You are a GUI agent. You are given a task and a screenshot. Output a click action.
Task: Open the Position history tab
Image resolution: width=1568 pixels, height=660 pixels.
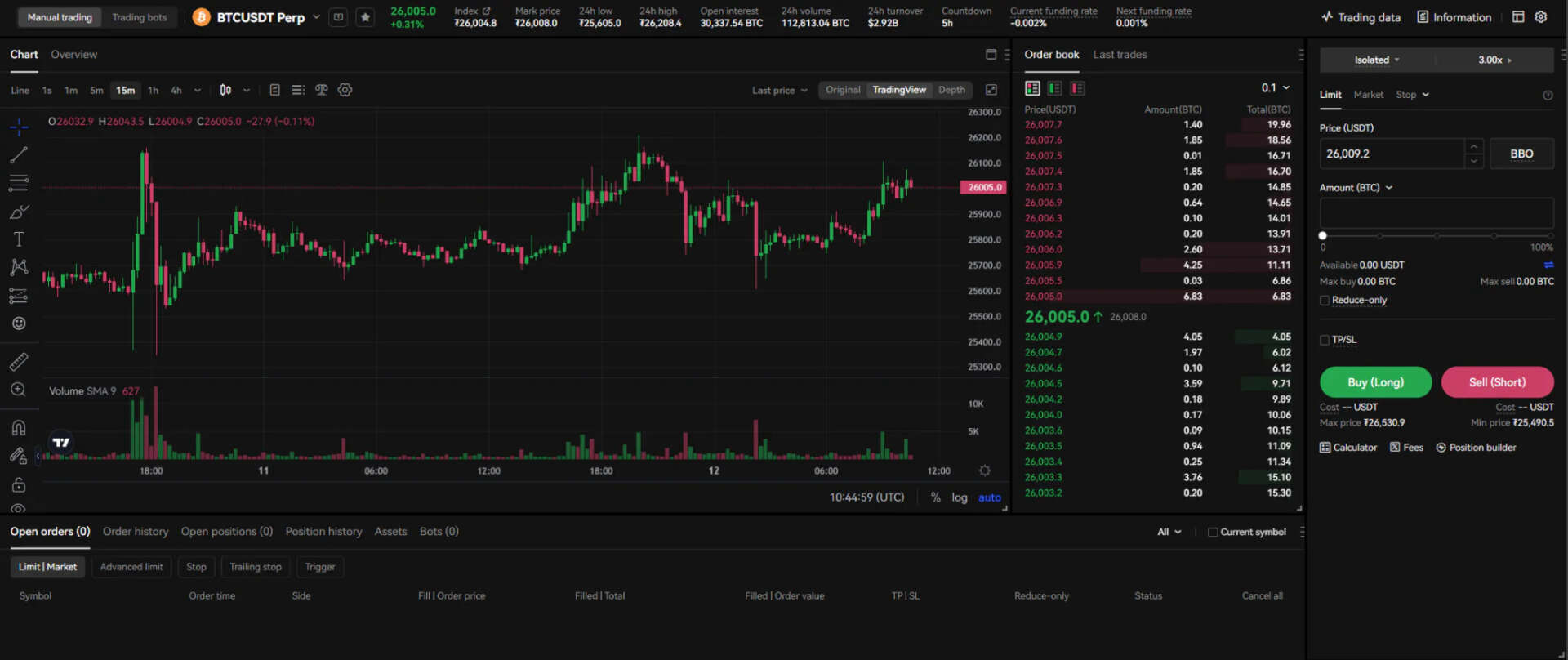(x=323, y=532)
